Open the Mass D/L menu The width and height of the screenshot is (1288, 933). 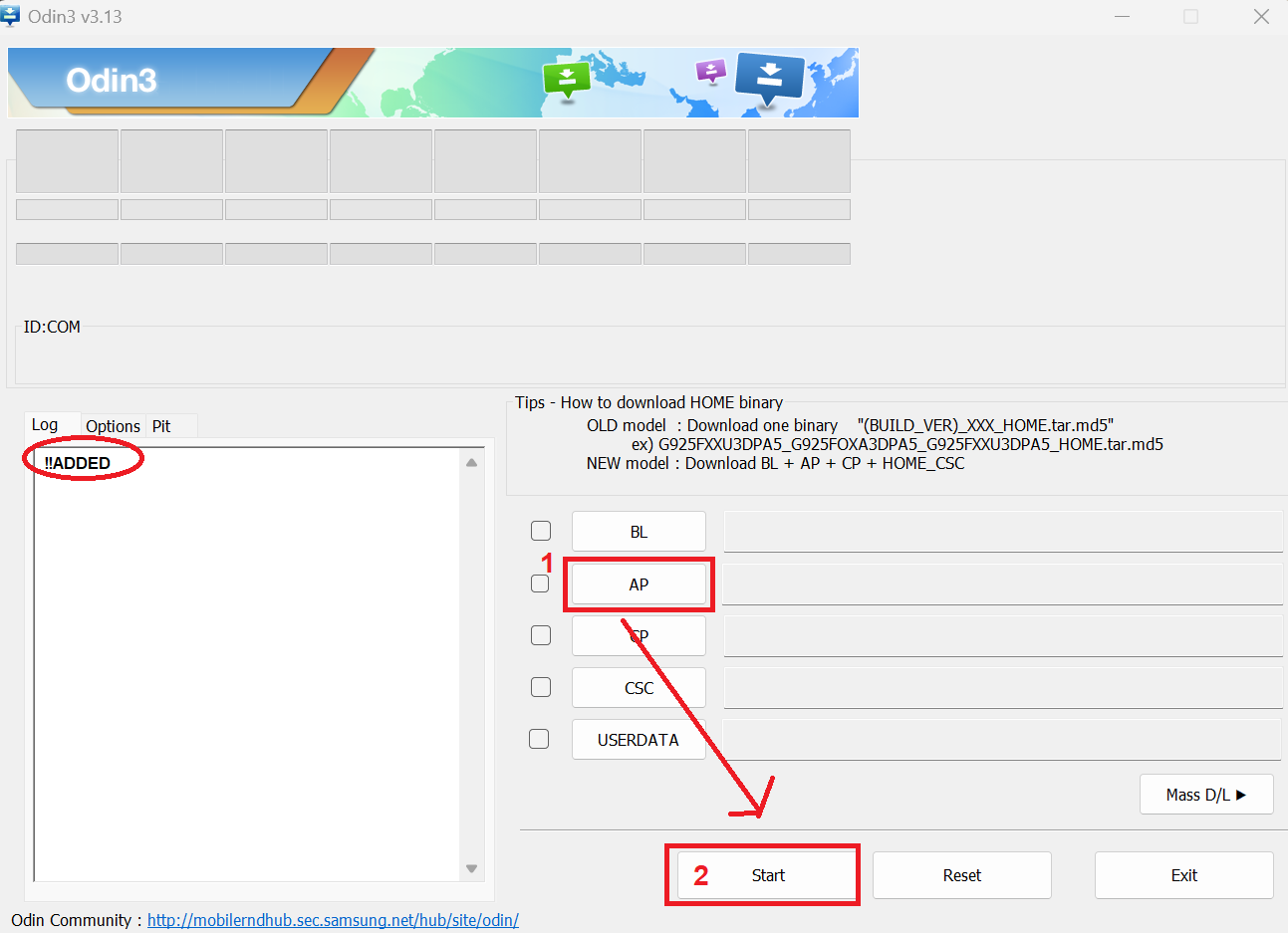click(x=1206, y=795)
